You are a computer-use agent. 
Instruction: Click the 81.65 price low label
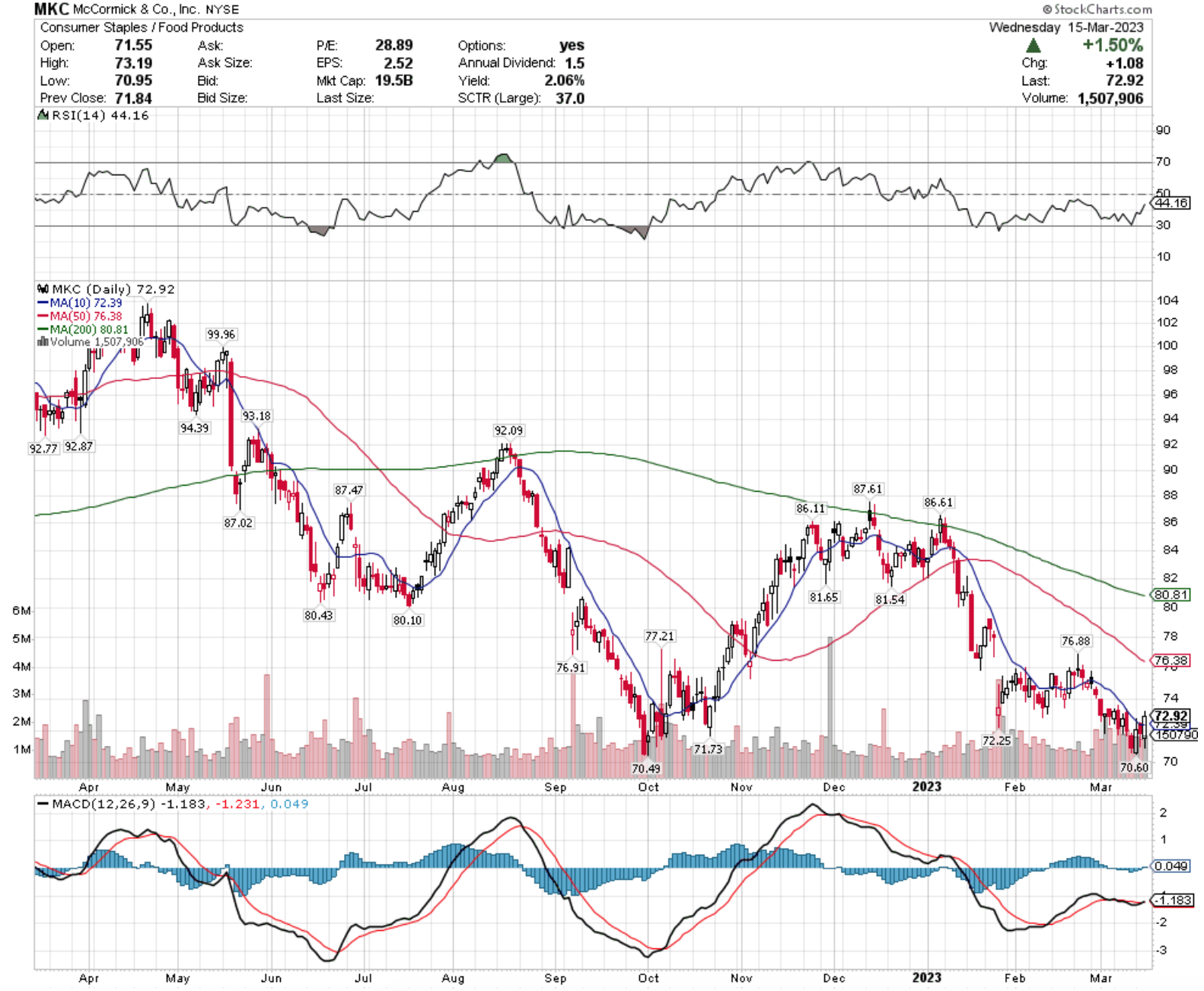tap(823, 597)
